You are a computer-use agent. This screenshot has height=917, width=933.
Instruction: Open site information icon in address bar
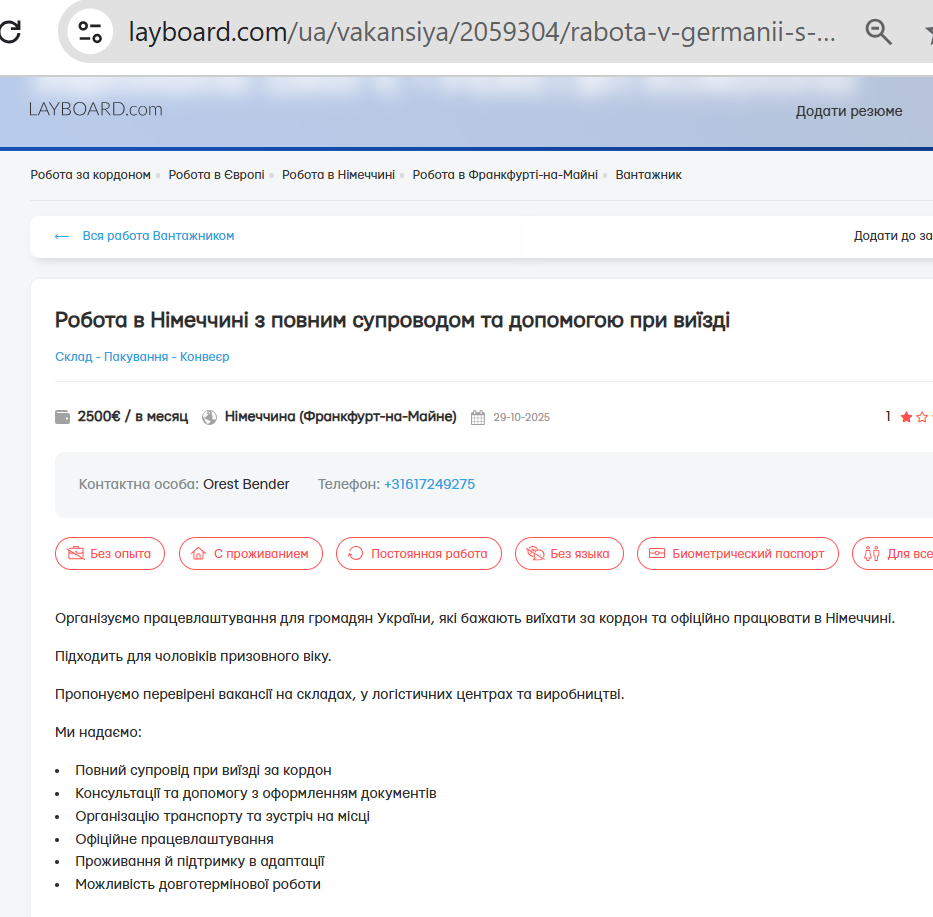[x=90, y=32]
